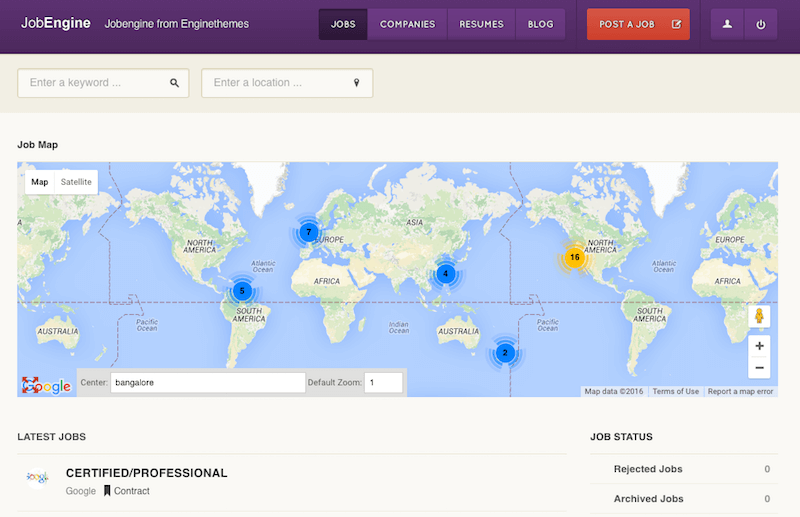Open the Jobs menu tab

(x=343, y=24)
